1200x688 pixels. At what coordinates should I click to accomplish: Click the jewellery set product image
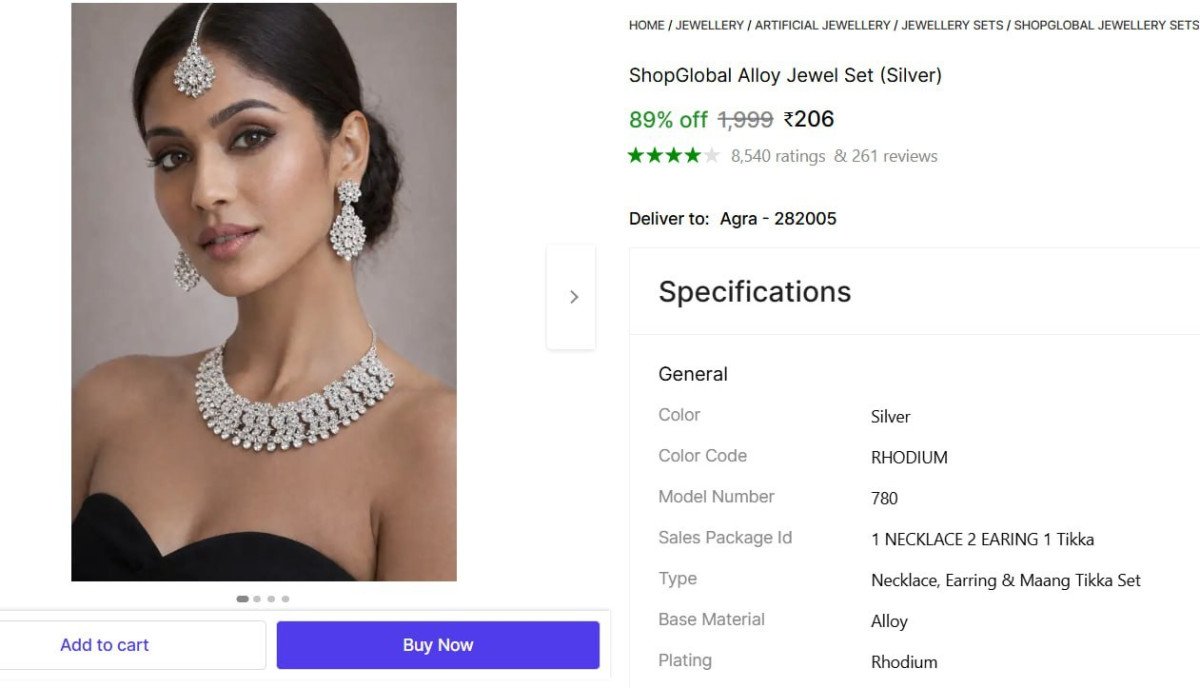click(264, 292)
